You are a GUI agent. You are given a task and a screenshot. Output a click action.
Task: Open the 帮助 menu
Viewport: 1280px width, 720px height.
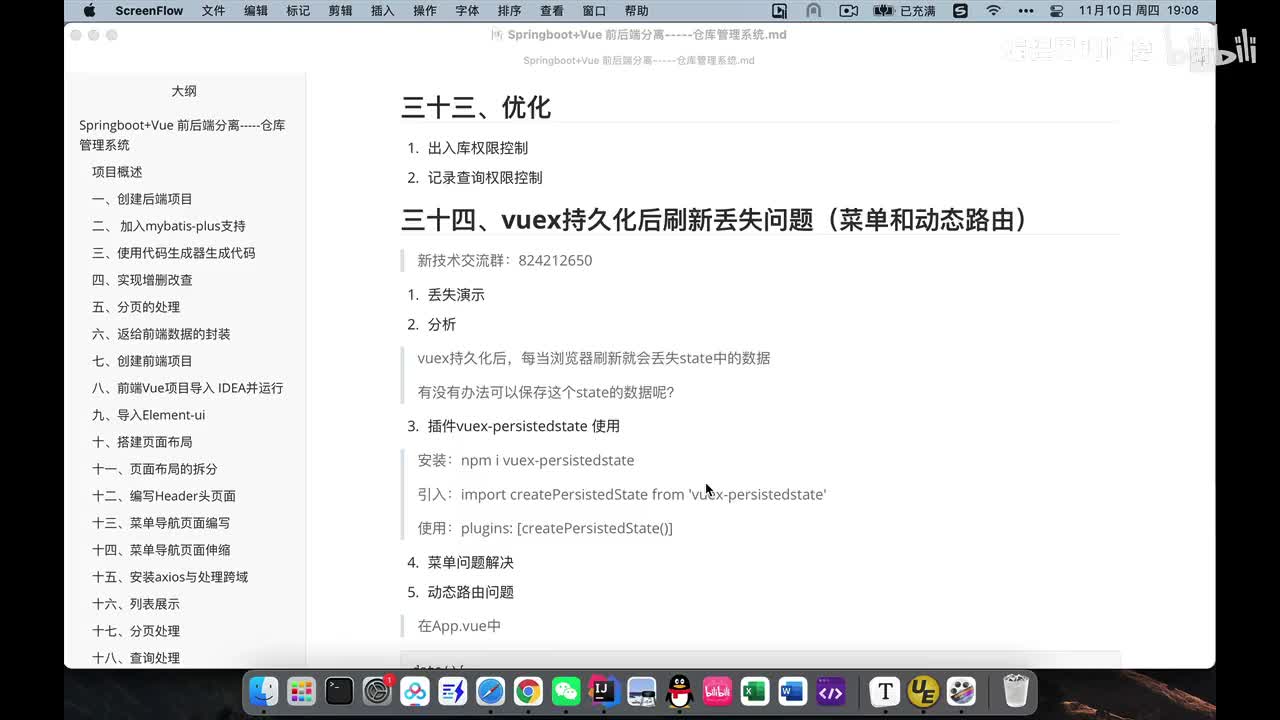tap(636, 11)
